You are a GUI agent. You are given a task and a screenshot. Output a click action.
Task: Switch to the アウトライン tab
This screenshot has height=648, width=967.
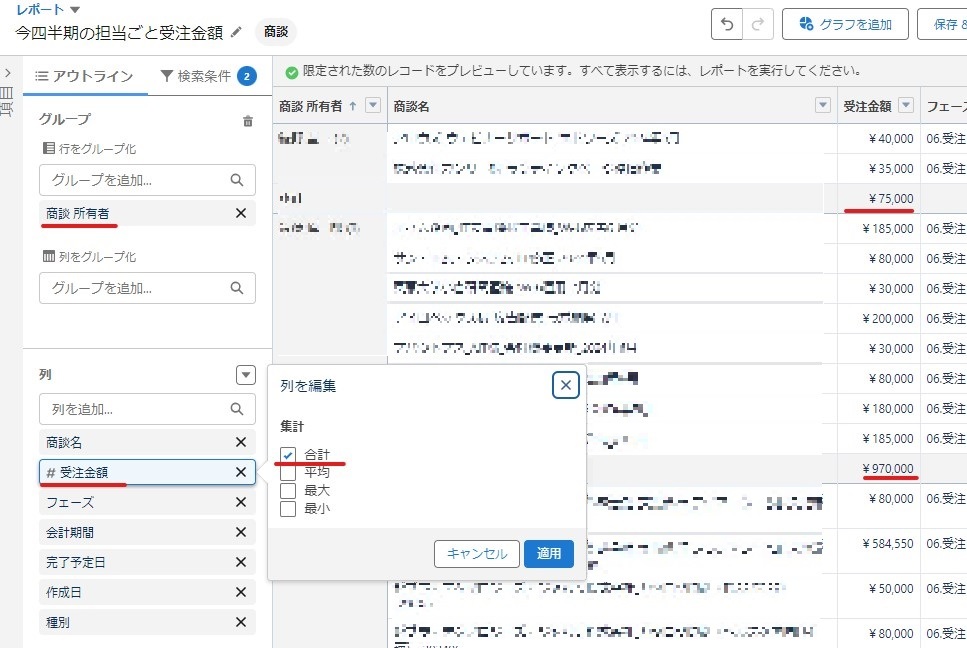pos(85,76)
